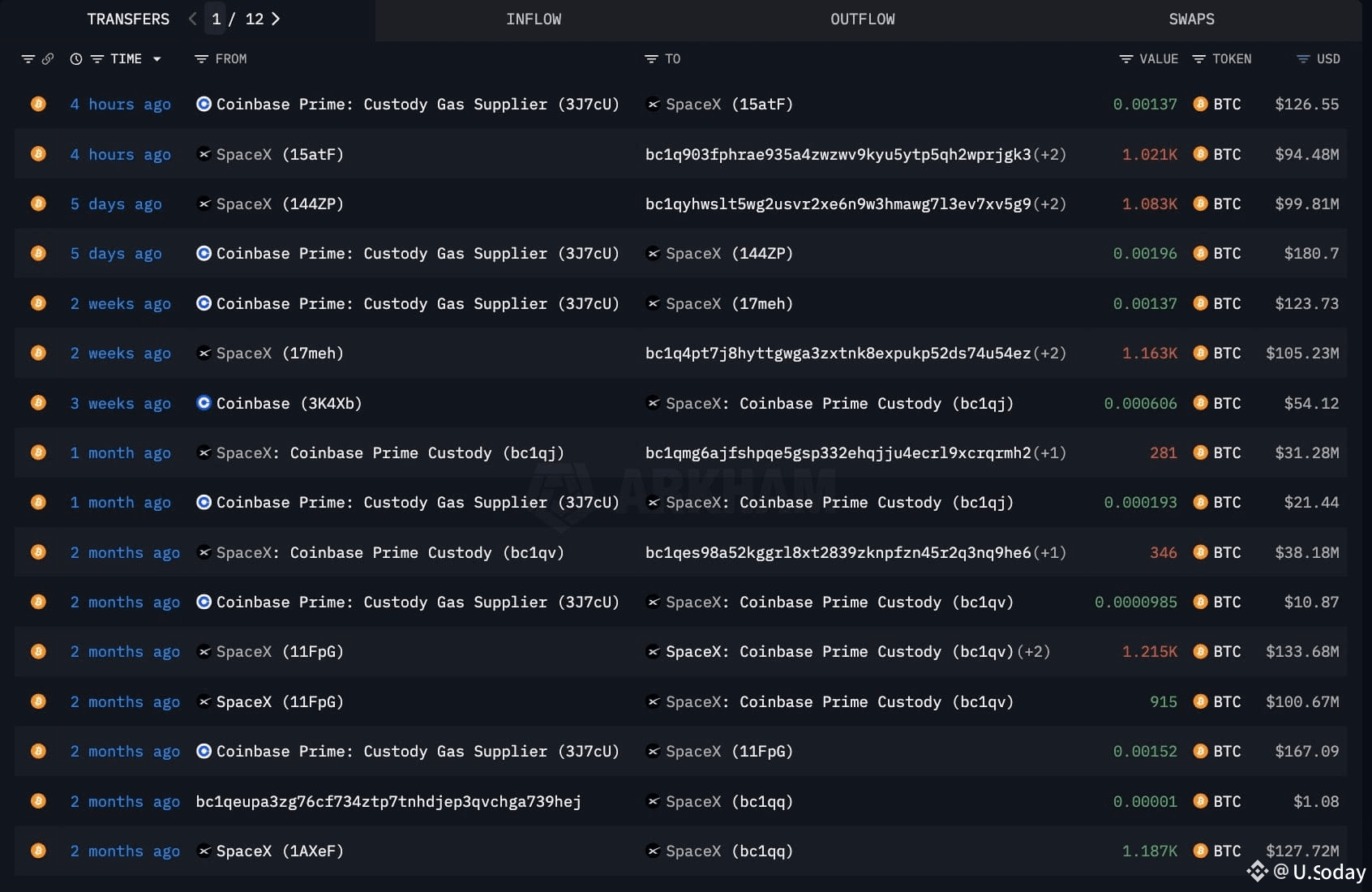Viewport: 1372px width, 892px height.
Task: Open the '4 hours ago' link in first row
Action: click(x=120, y=104)
